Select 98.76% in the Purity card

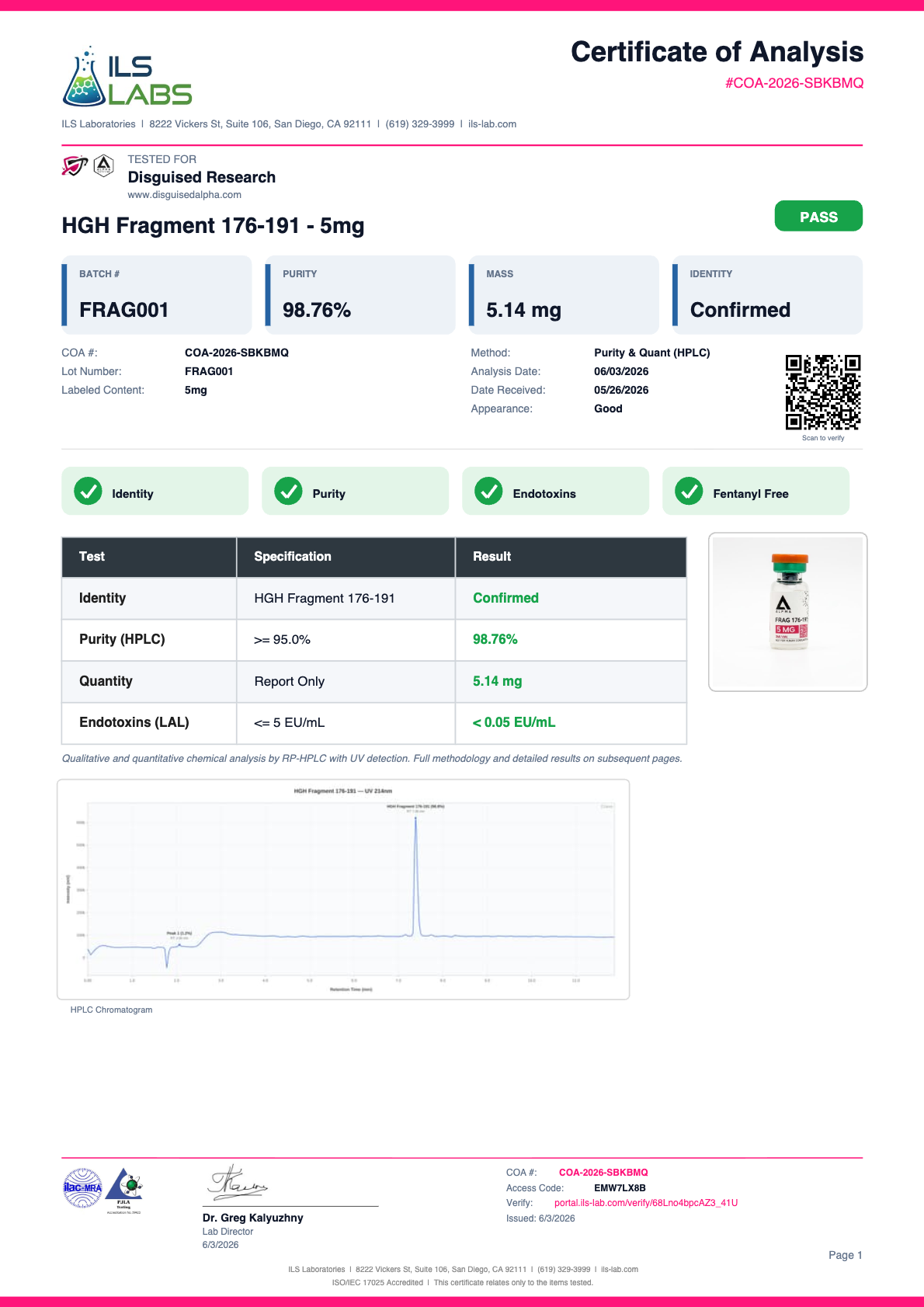point(317,310)
